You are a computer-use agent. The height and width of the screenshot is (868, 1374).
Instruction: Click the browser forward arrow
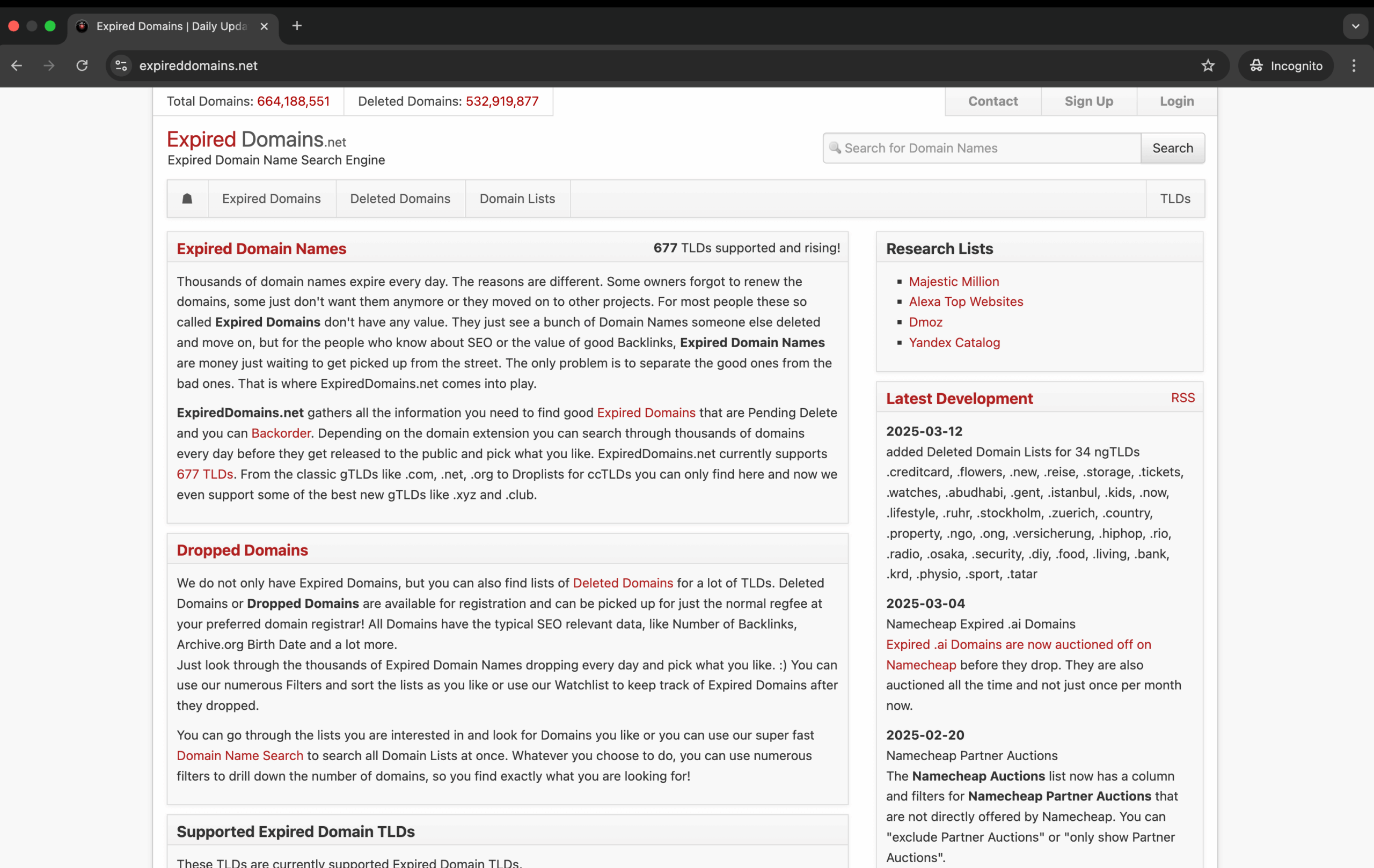[x=49, y=65]
